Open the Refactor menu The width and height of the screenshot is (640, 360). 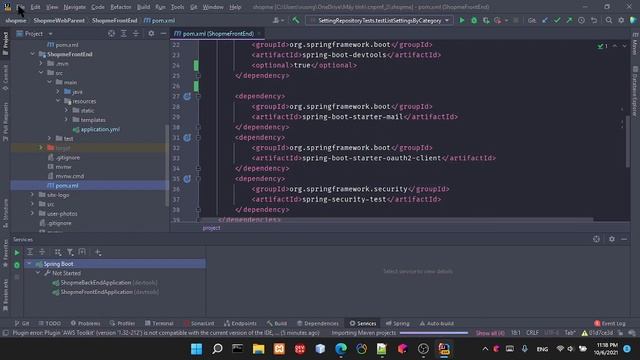121,7
